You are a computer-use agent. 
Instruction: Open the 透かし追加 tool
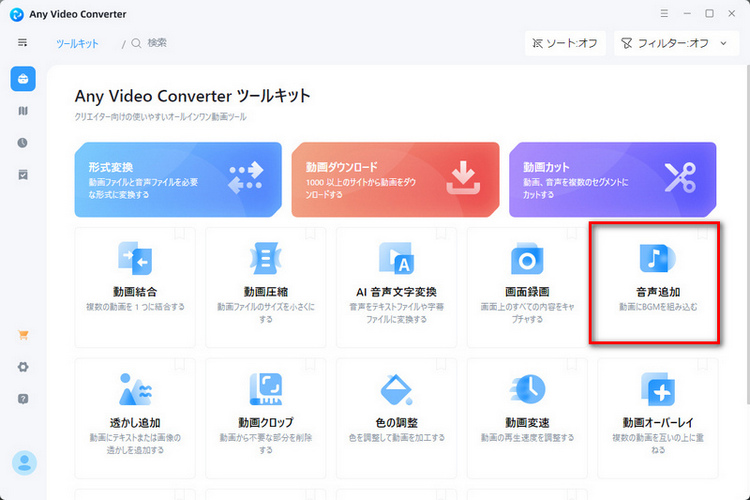(135, 418)
